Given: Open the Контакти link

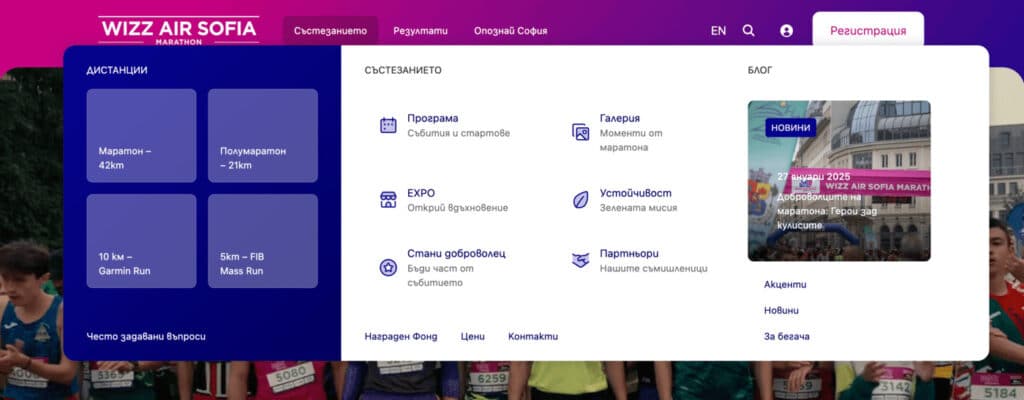Looking at the screenshot, I should 533,337.
